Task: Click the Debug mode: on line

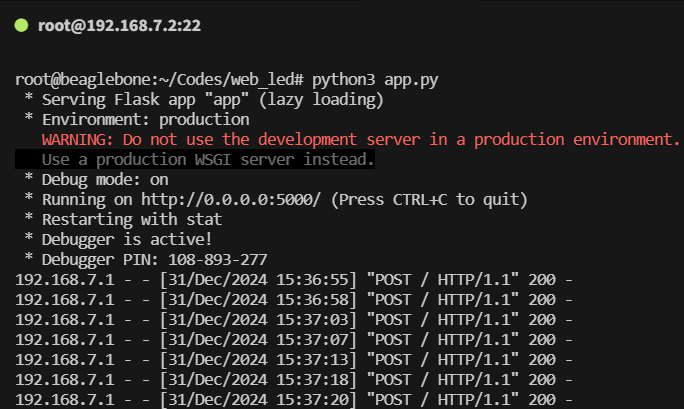Action: [x=105, y=180]
